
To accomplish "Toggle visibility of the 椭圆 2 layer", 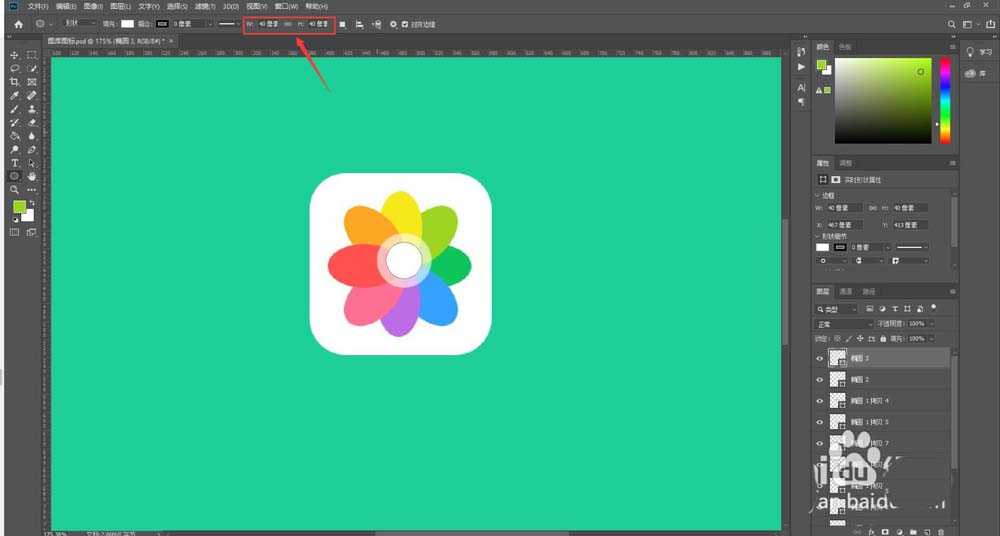I will point(820,380).
